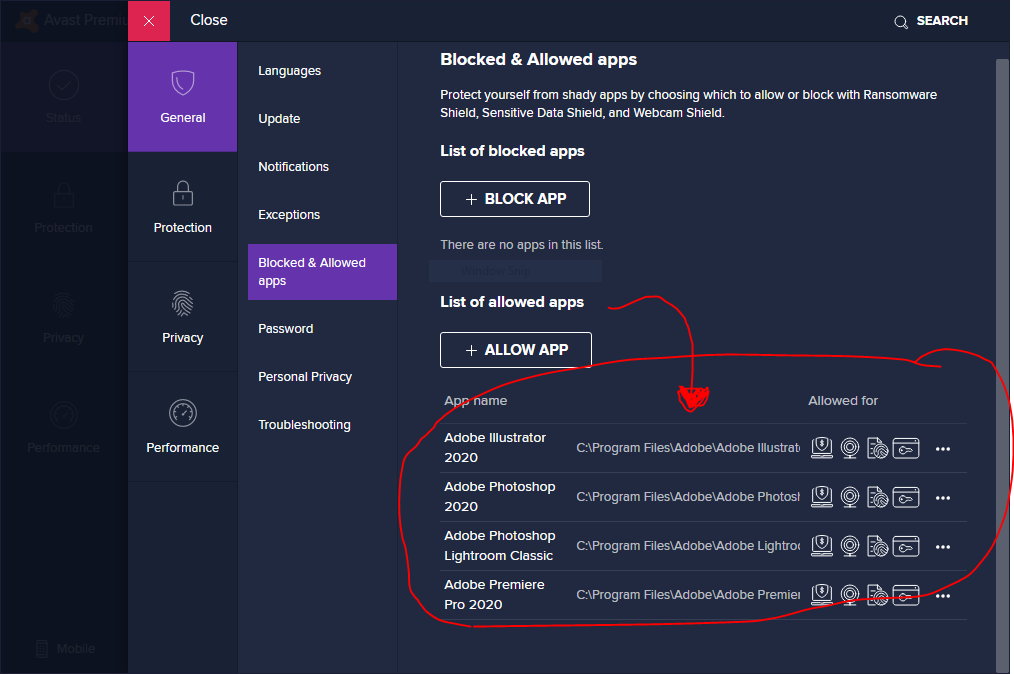
Task: Click Webcam Shield icon for Adobe Photoshop 2020
Action: [x=850, y=497]
